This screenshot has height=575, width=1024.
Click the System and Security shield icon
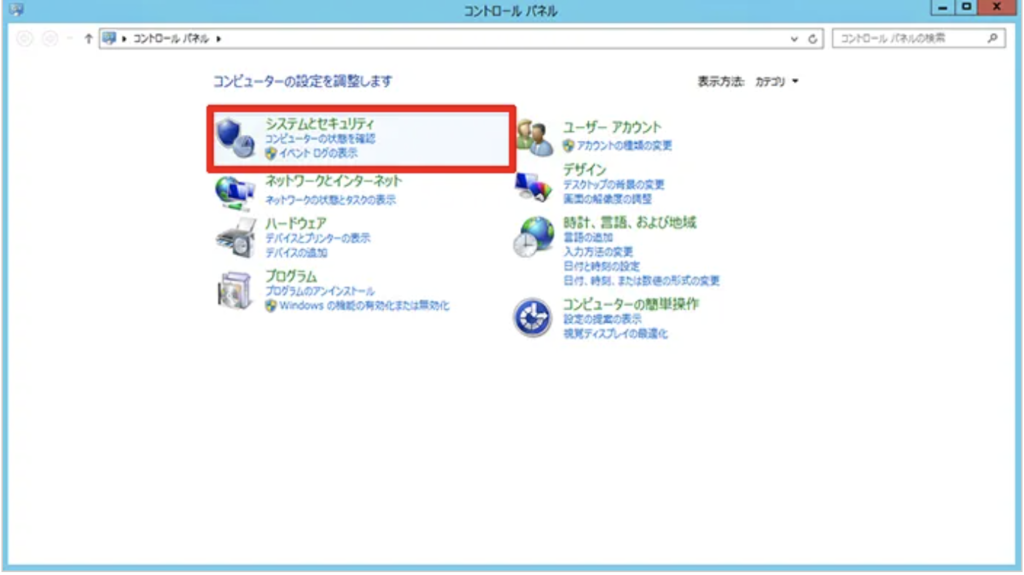click(236, 138)
